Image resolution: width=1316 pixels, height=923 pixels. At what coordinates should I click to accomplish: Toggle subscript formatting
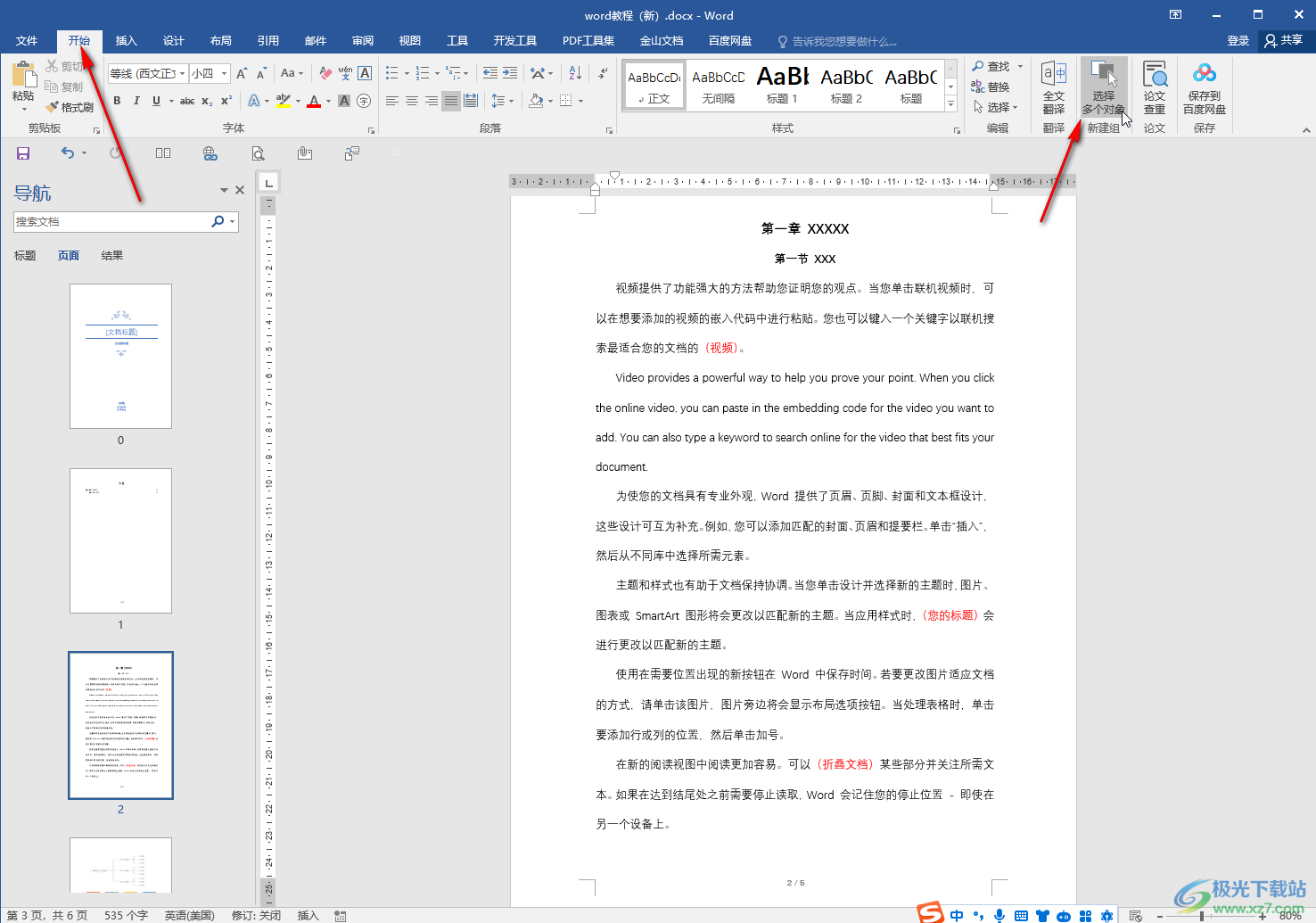(207, 101)
